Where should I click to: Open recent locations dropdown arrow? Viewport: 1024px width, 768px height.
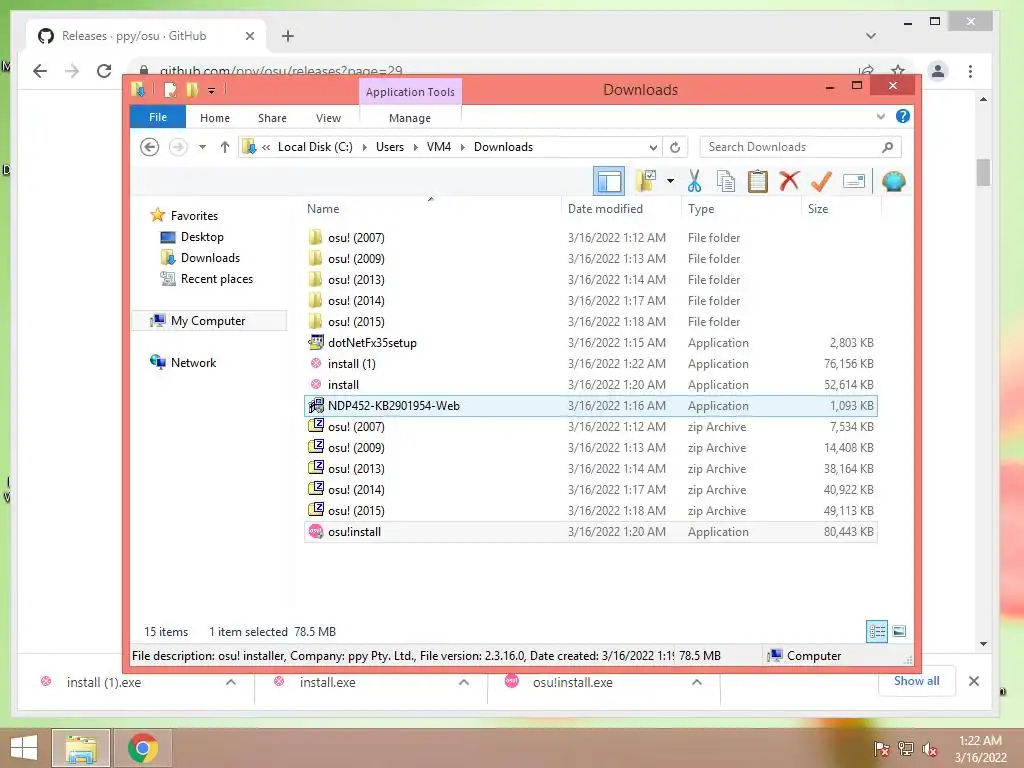point(202,147)
